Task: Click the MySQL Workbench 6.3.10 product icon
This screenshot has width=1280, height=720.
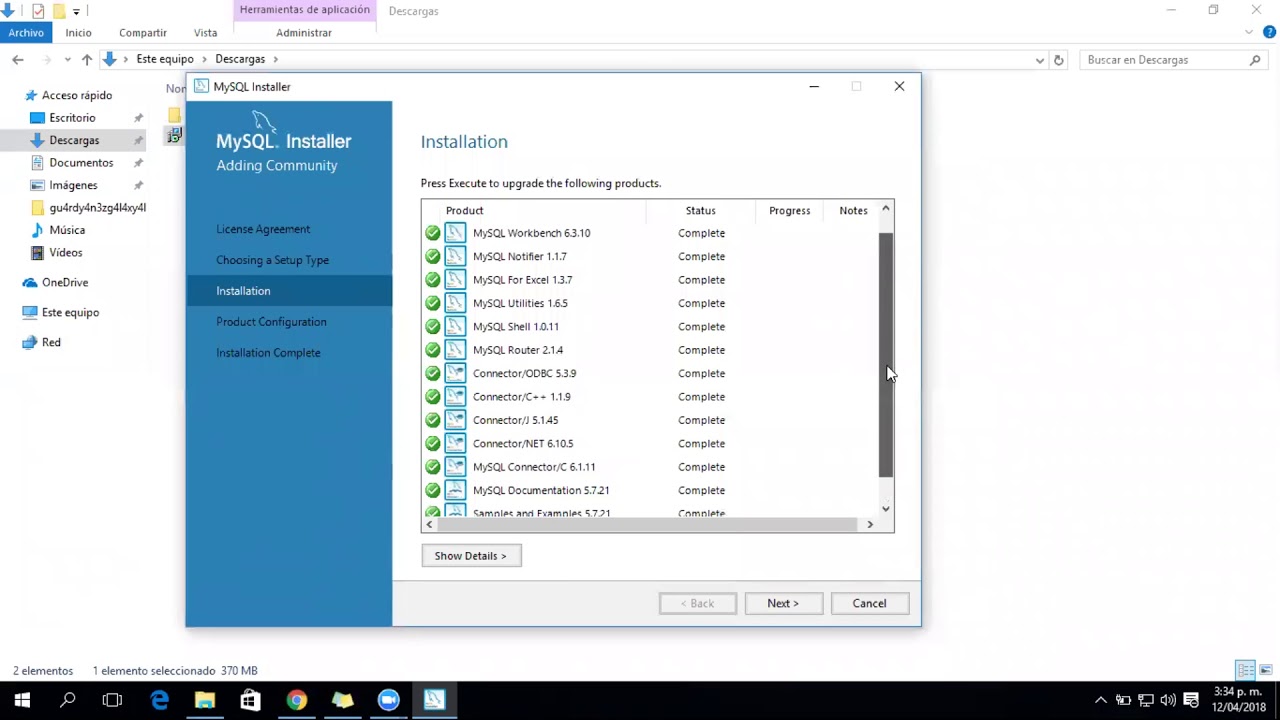Action: click(455, 233)
